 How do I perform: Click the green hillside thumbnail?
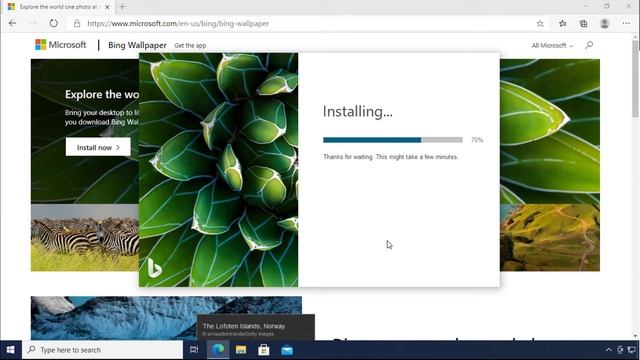click(x=550, y=238)
